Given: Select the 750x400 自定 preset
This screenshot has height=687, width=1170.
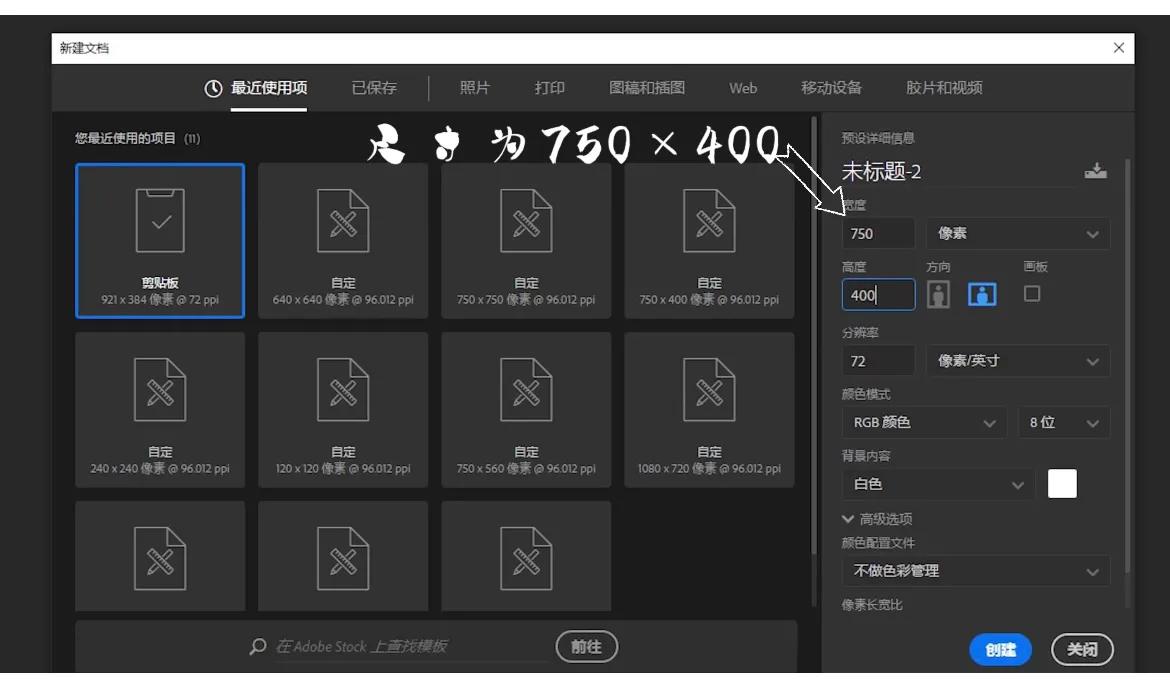Looking at the screenshot, I should pyautogui.click(x=709, y=240).
